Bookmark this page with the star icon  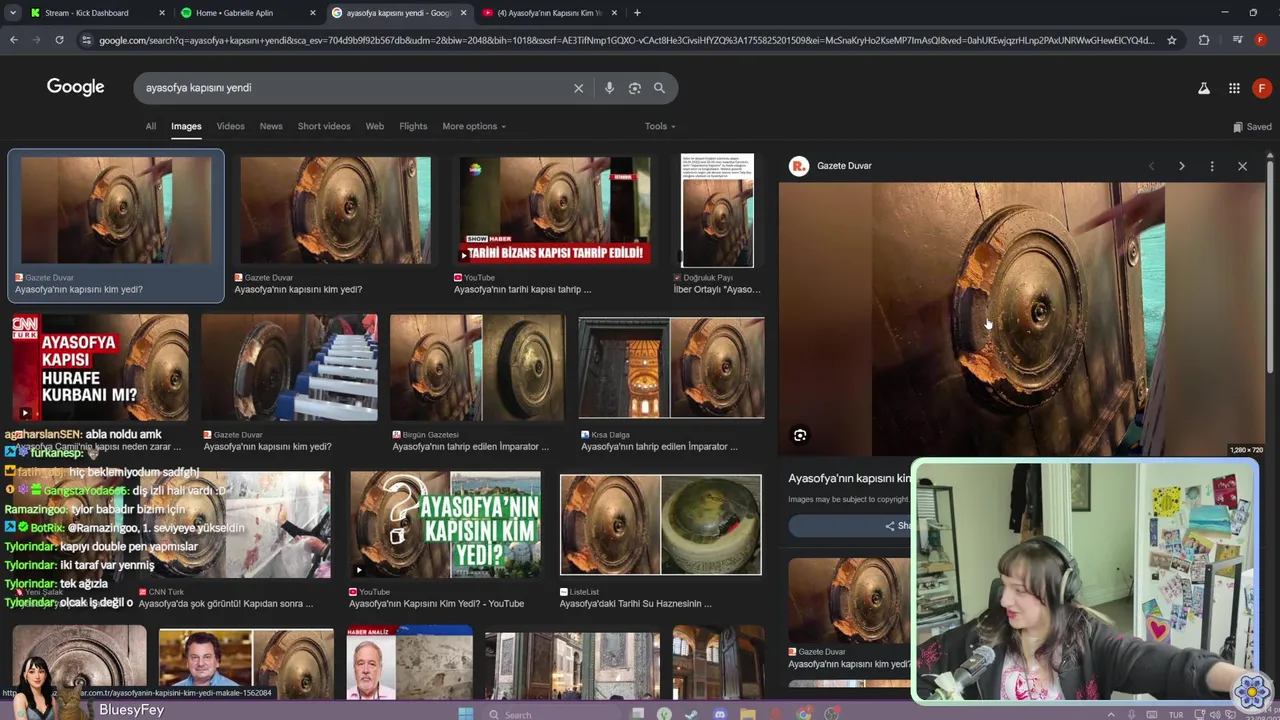coord(1171,40)
